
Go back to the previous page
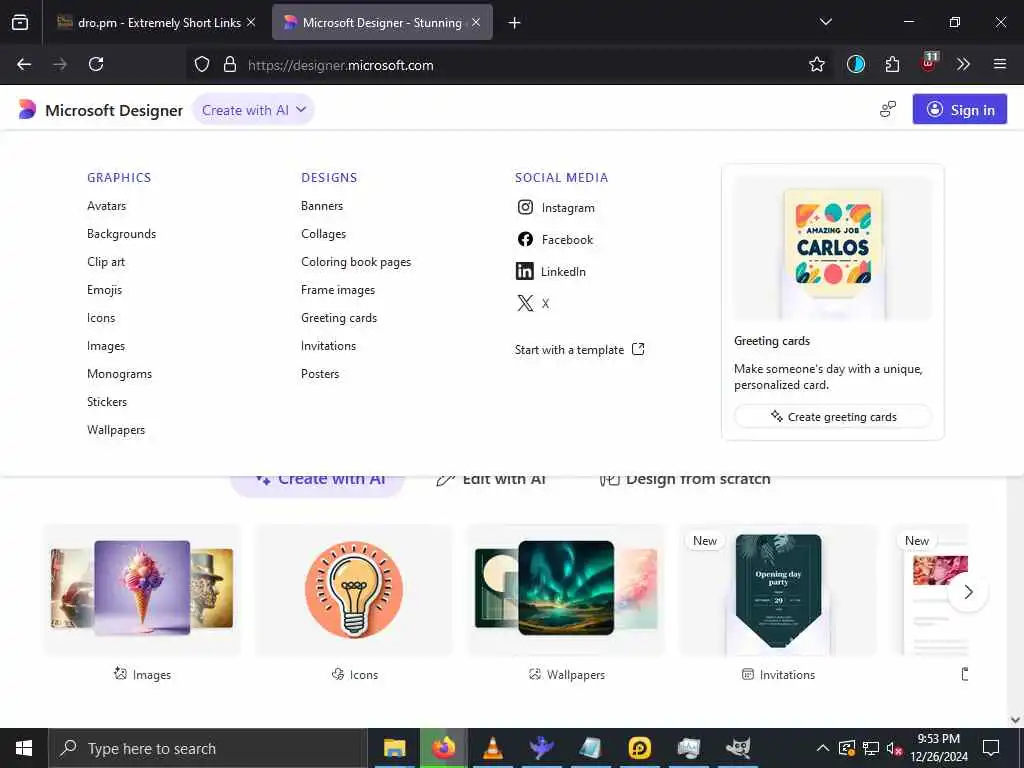tap(24, 64)
